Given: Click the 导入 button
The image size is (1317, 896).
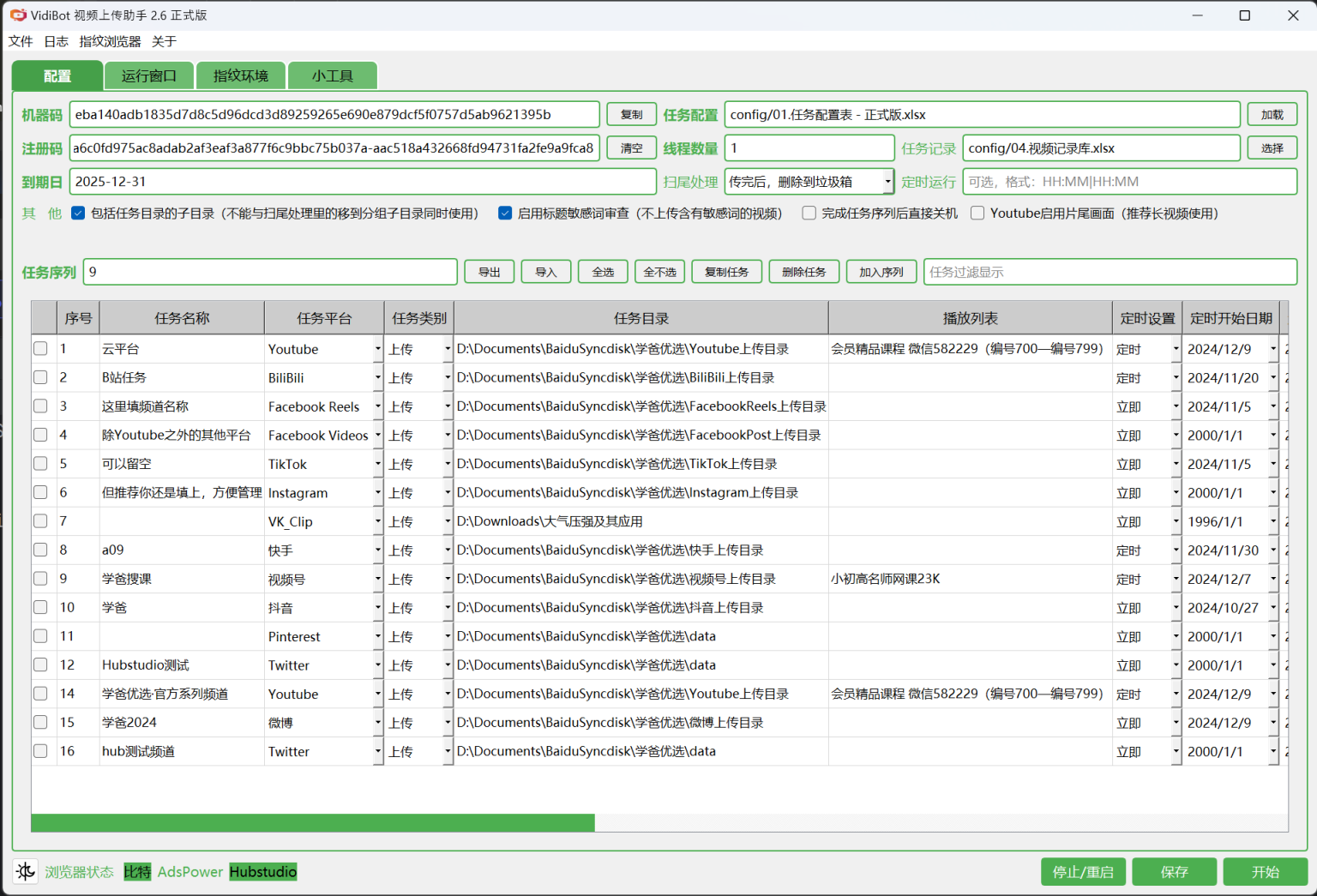Looking at the screenshot, I should 546,272.
